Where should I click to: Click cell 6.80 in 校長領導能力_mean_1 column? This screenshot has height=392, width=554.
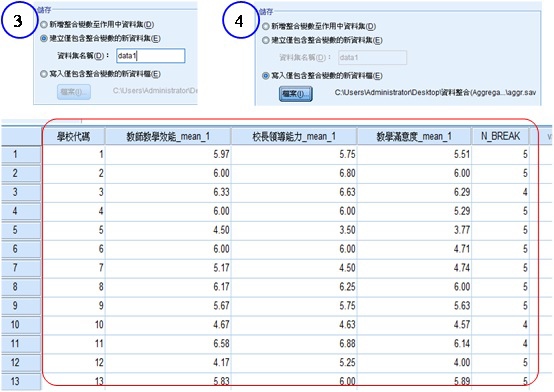(294, 173)
